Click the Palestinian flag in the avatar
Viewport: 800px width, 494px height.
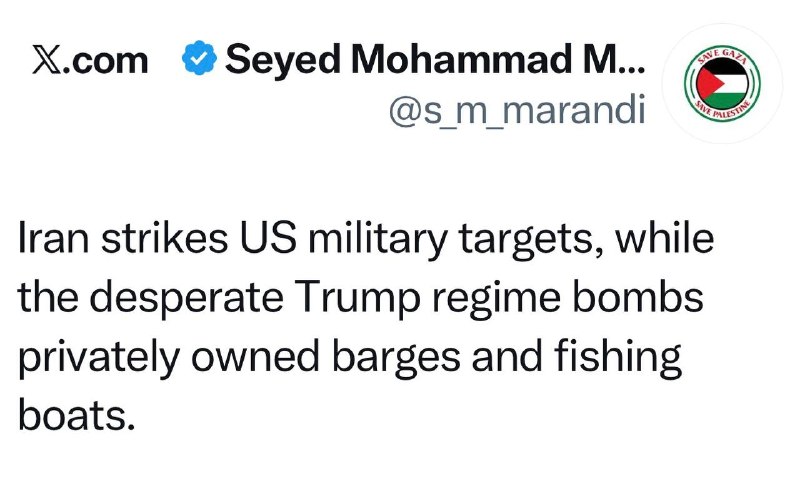[722, 83]
